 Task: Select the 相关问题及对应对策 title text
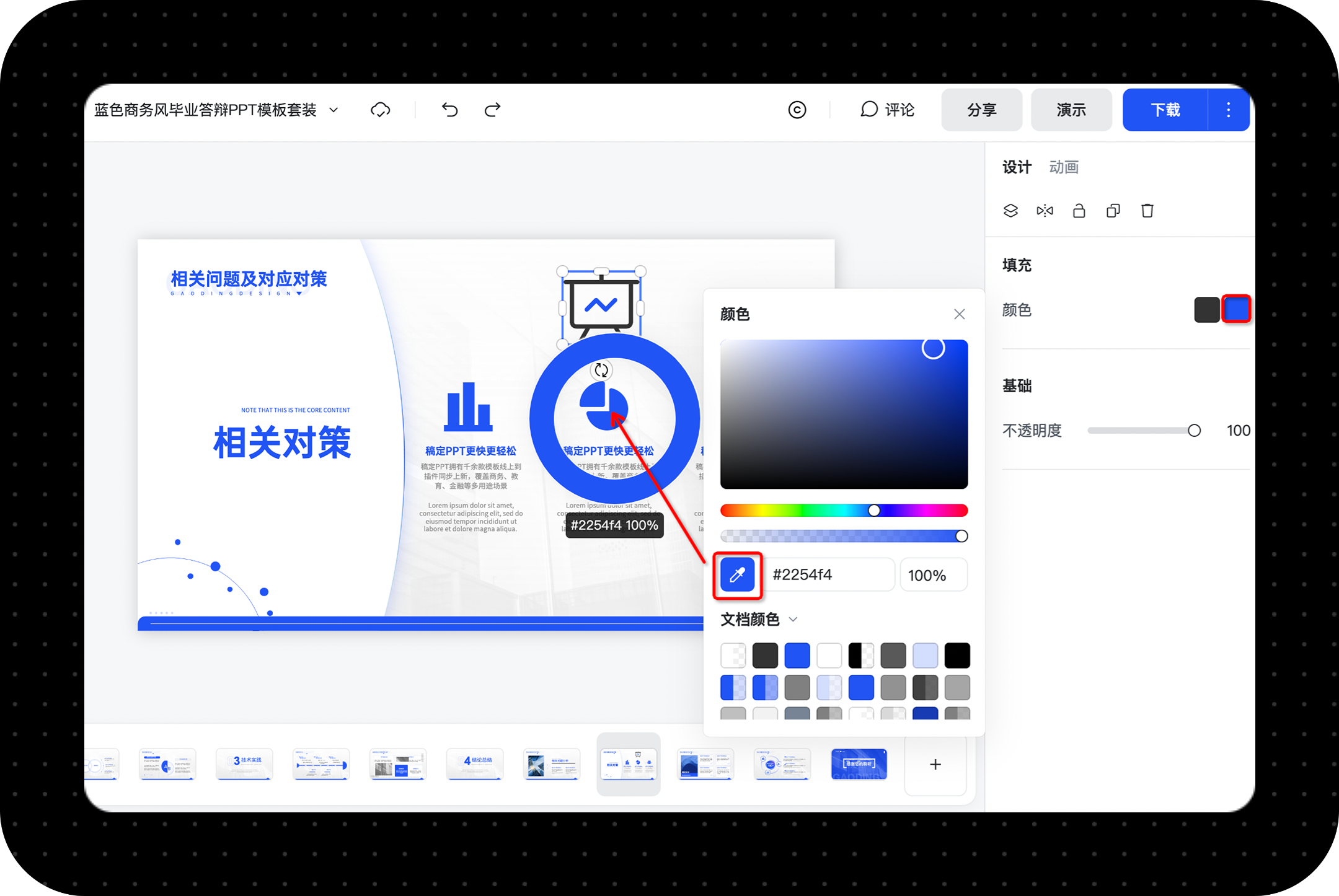(x=249, y=279)
